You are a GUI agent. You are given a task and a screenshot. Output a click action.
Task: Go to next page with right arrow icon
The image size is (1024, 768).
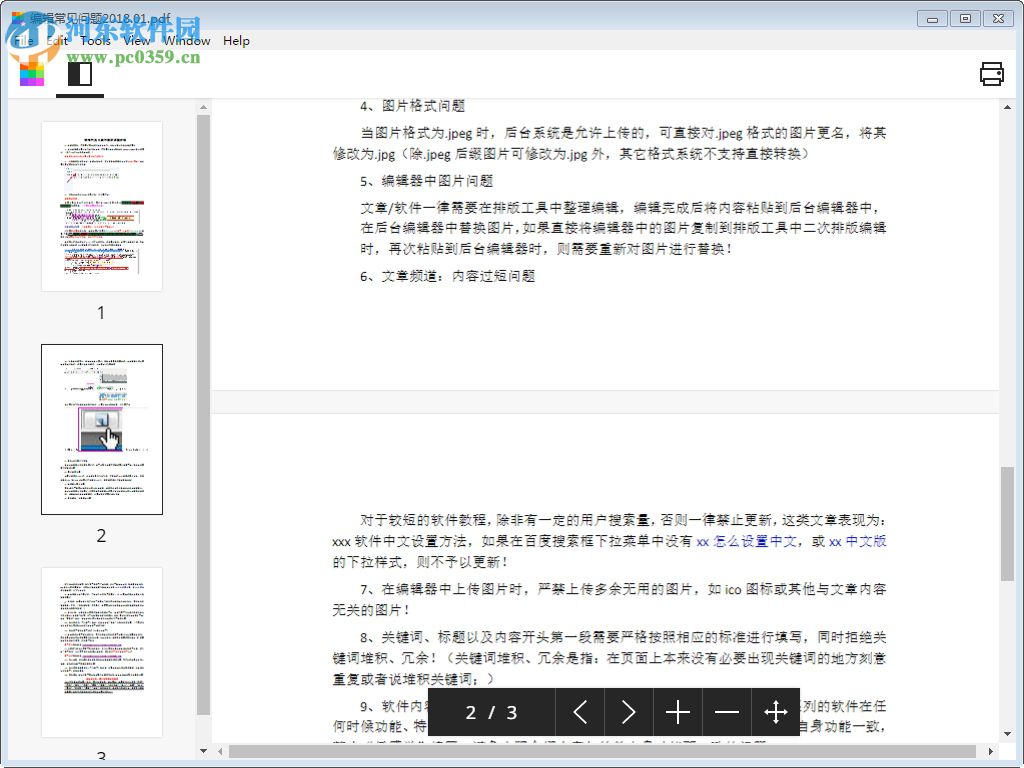[629, 712]
